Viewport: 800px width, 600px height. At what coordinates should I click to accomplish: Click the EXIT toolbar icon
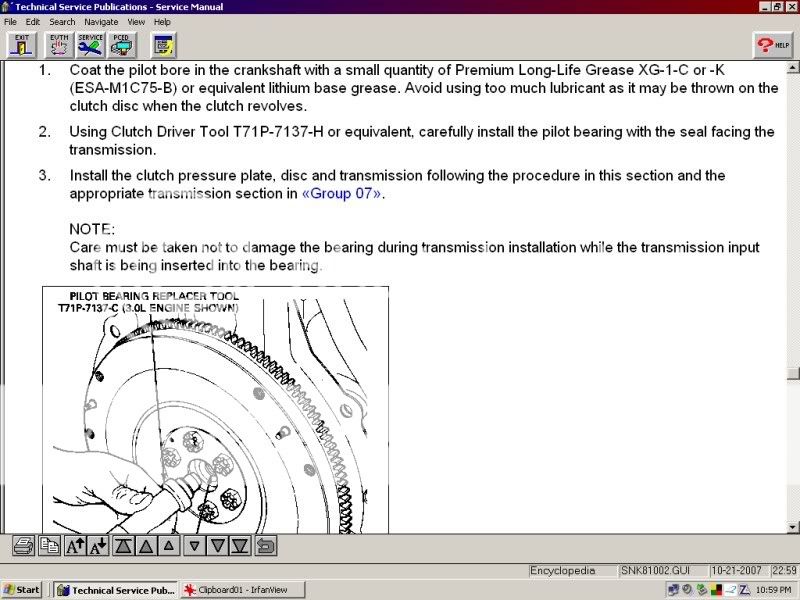pos(22,44)
